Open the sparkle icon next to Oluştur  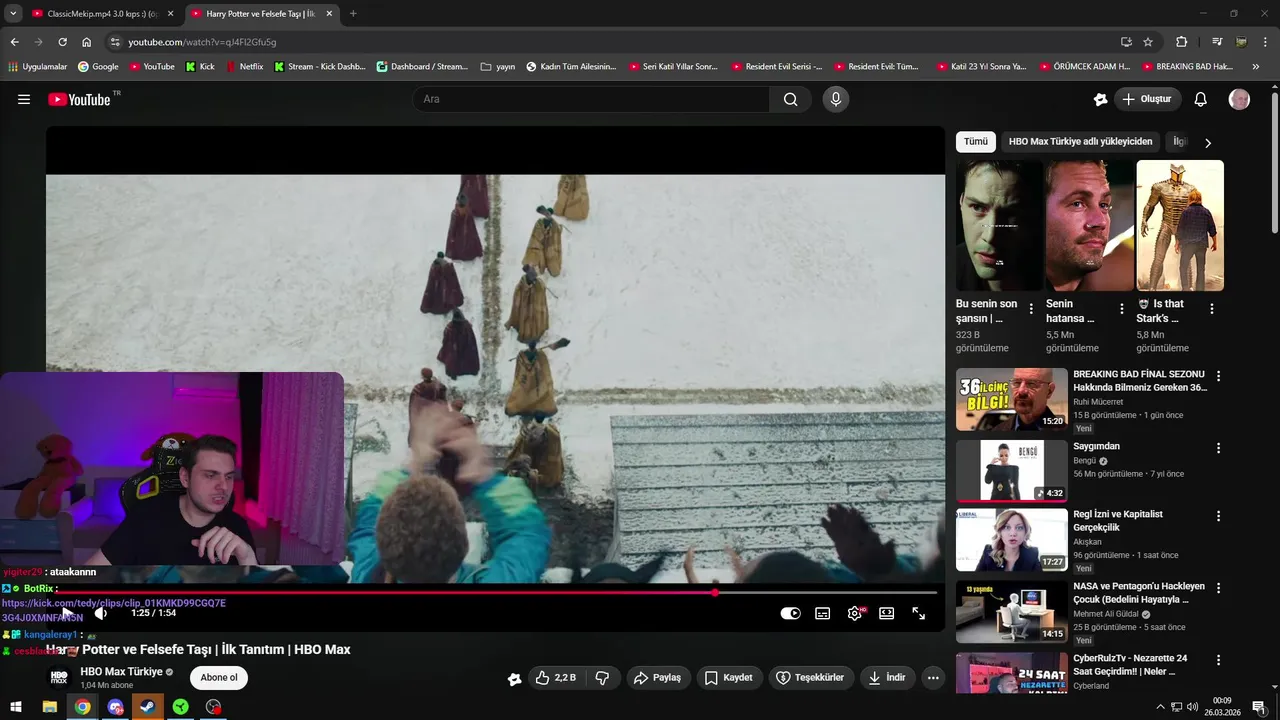1101,99
